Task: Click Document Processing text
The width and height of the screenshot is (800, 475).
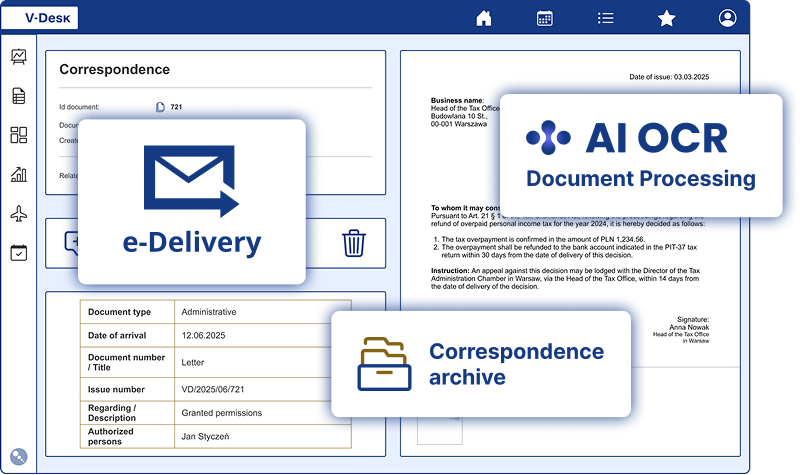Action: coord(641,179)
